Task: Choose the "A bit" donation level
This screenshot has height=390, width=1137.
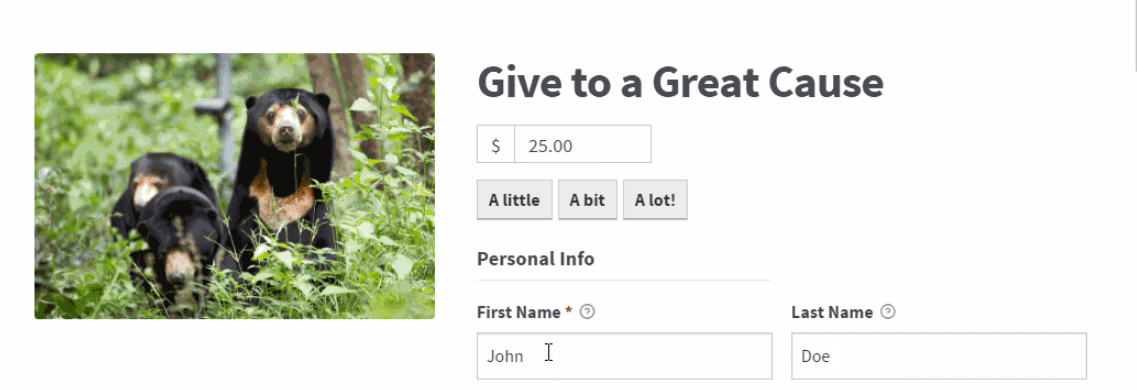Action: [587, 200]
